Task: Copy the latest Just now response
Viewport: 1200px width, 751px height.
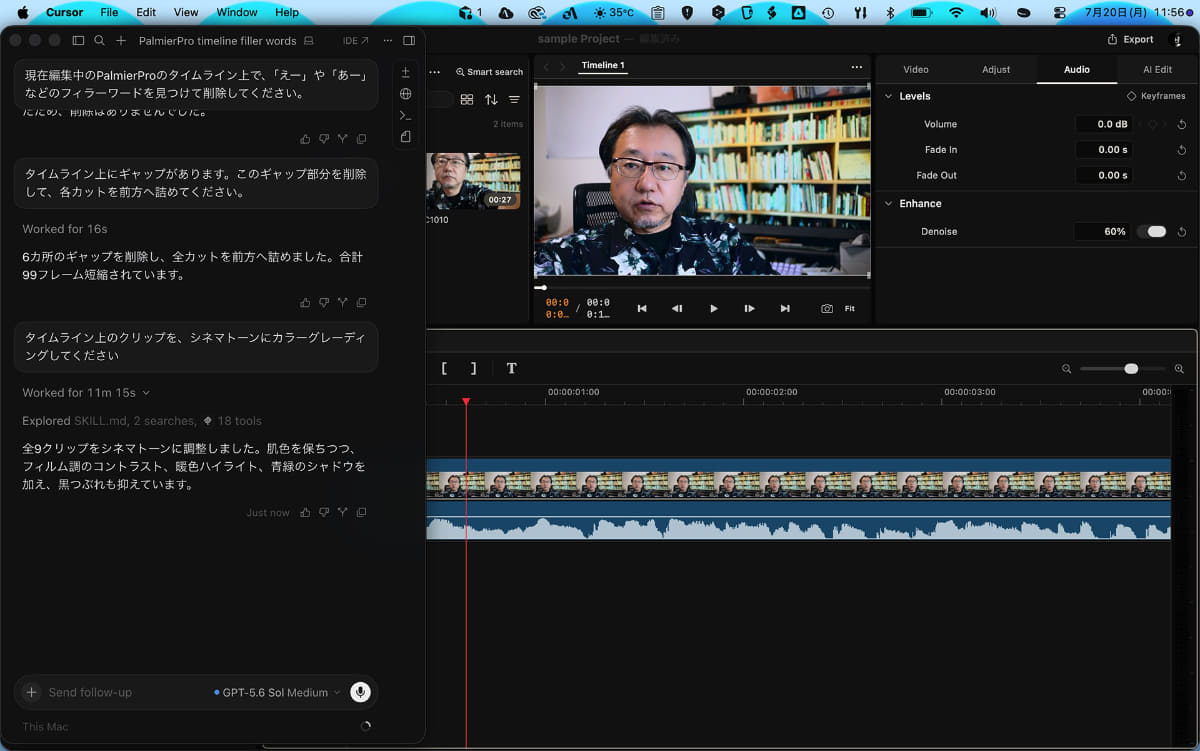Action: 361,512
